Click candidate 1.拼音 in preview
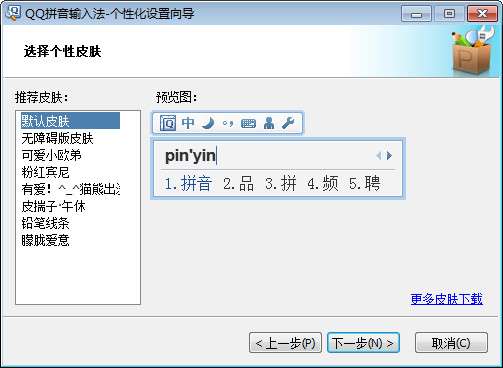Viewport: 503px width, 368px height. pos(188,184)
